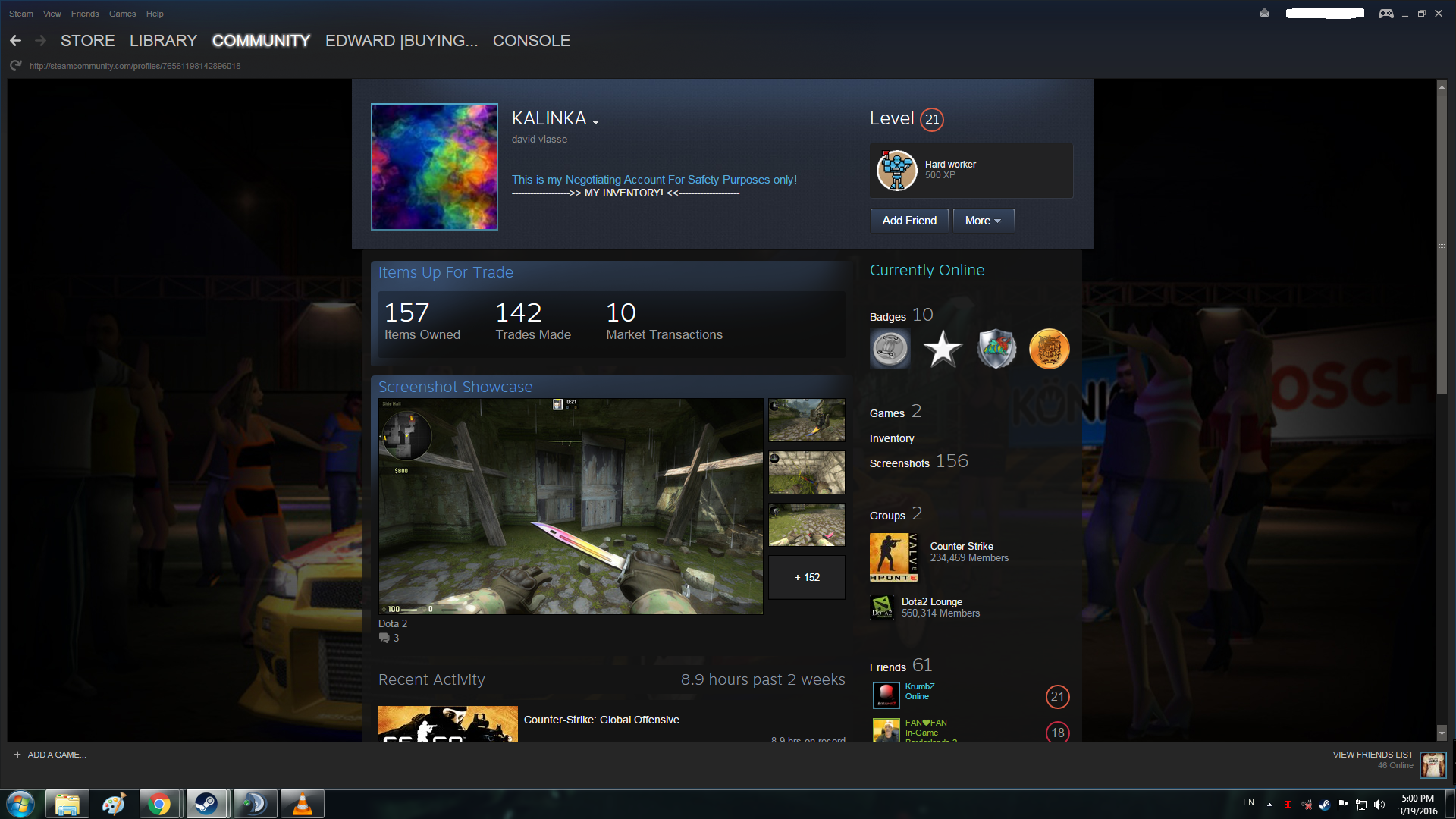Open Windows Explorer from the taskbar
1456x819 pixels.
tap(67, 804)
